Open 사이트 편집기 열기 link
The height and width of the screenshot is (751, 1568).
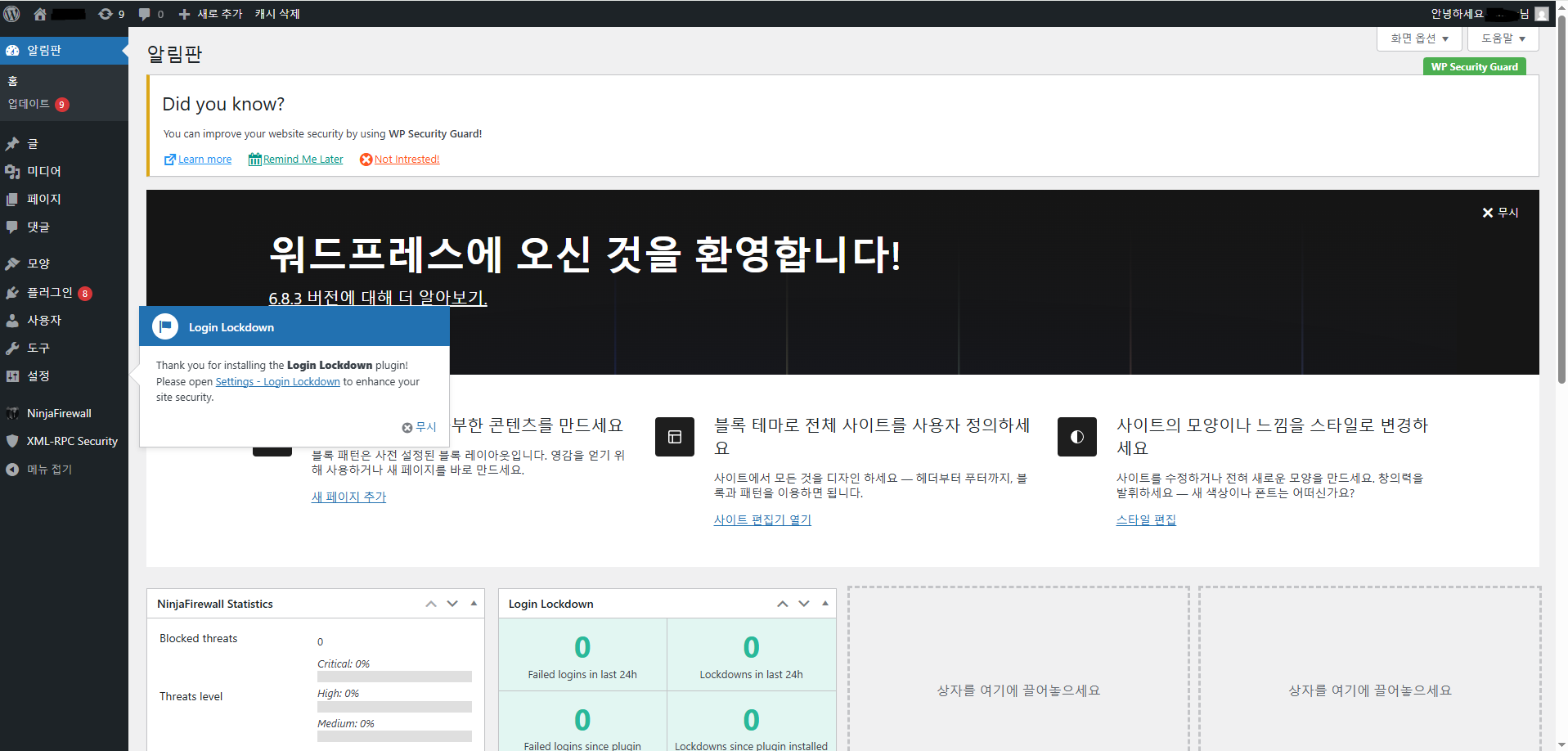762,519
